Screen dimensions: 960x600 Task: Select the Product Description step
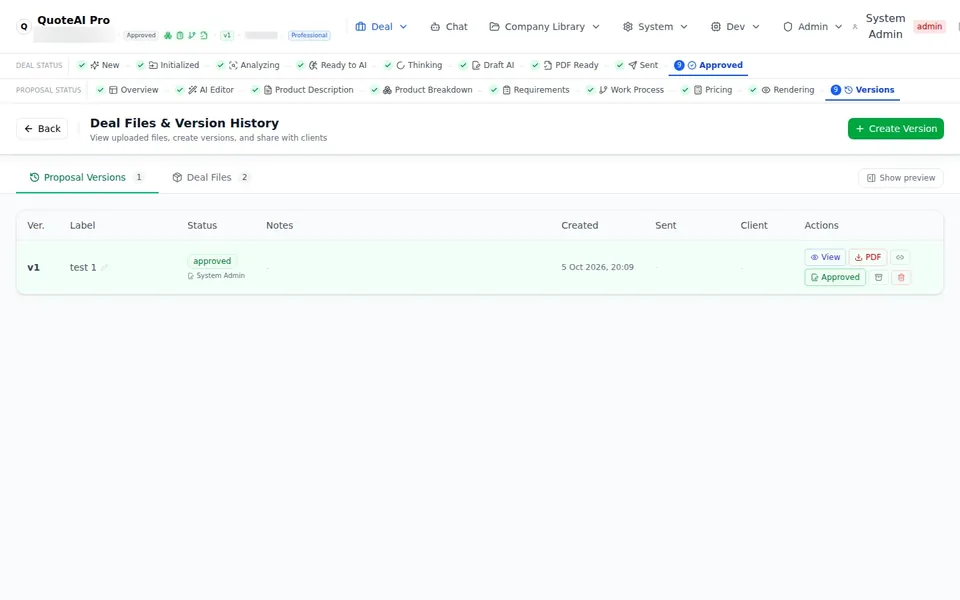tap(302, 90)
